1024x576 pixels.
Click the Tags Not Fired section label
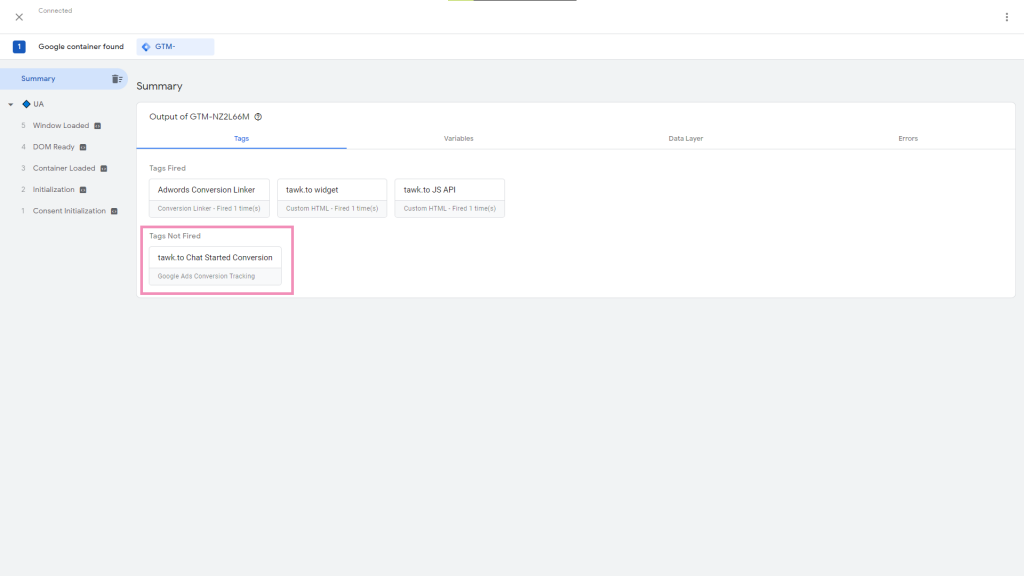pyautogui.click(x=175, y=236)
